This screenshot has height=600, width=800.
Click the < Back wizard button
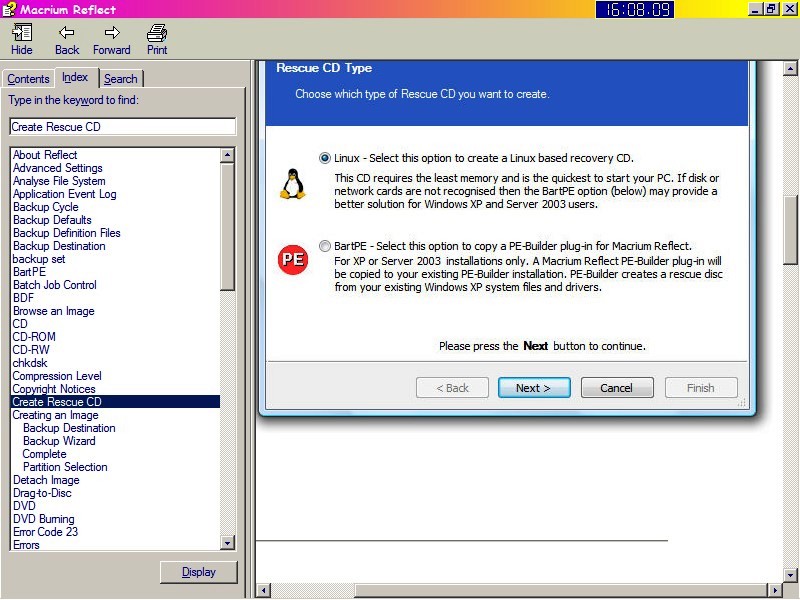452,388
